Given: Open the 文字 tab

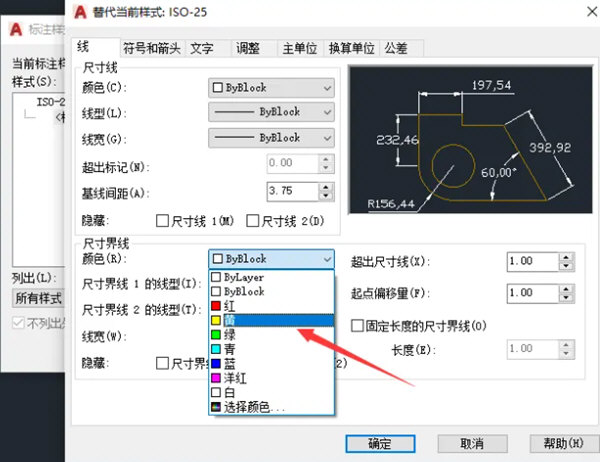Looking at the screenshot, I should point(208,49).
